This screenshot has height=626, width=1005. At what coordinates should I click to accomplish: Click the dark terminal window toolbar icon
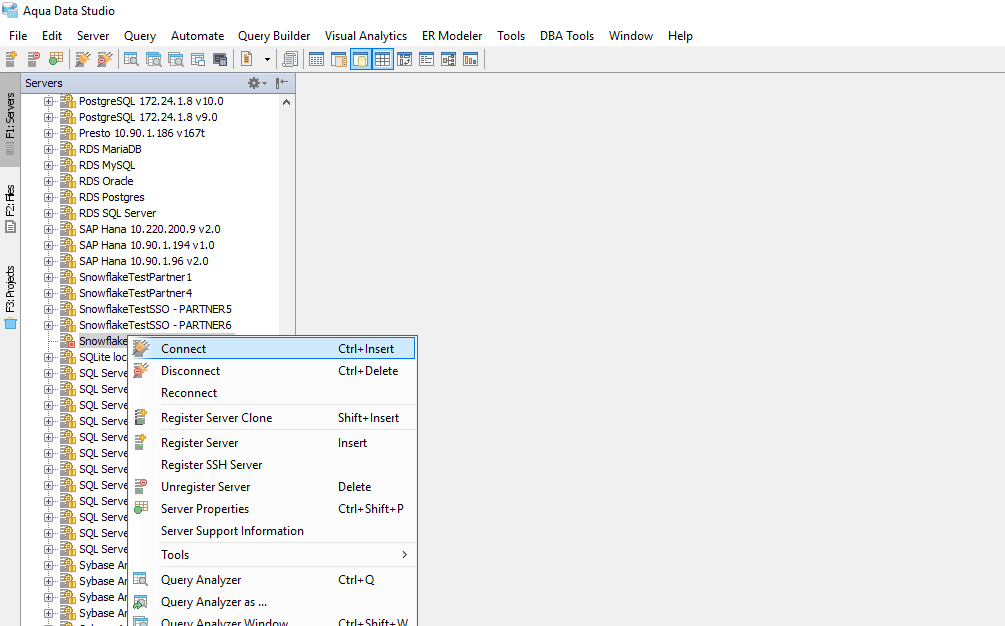coord(220,60)
